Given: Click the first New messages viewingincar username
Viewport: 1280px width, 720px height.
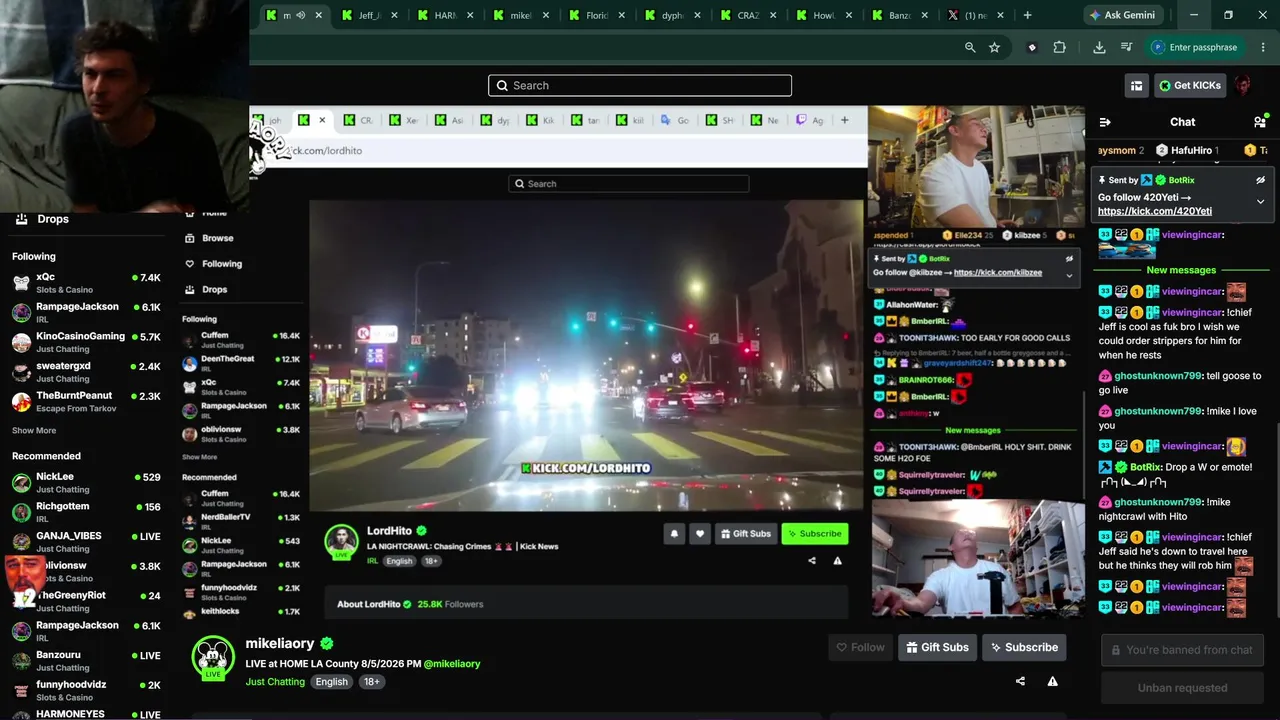Looking at the screenshot, I should pyautogui.click(x=1193, y=292).
